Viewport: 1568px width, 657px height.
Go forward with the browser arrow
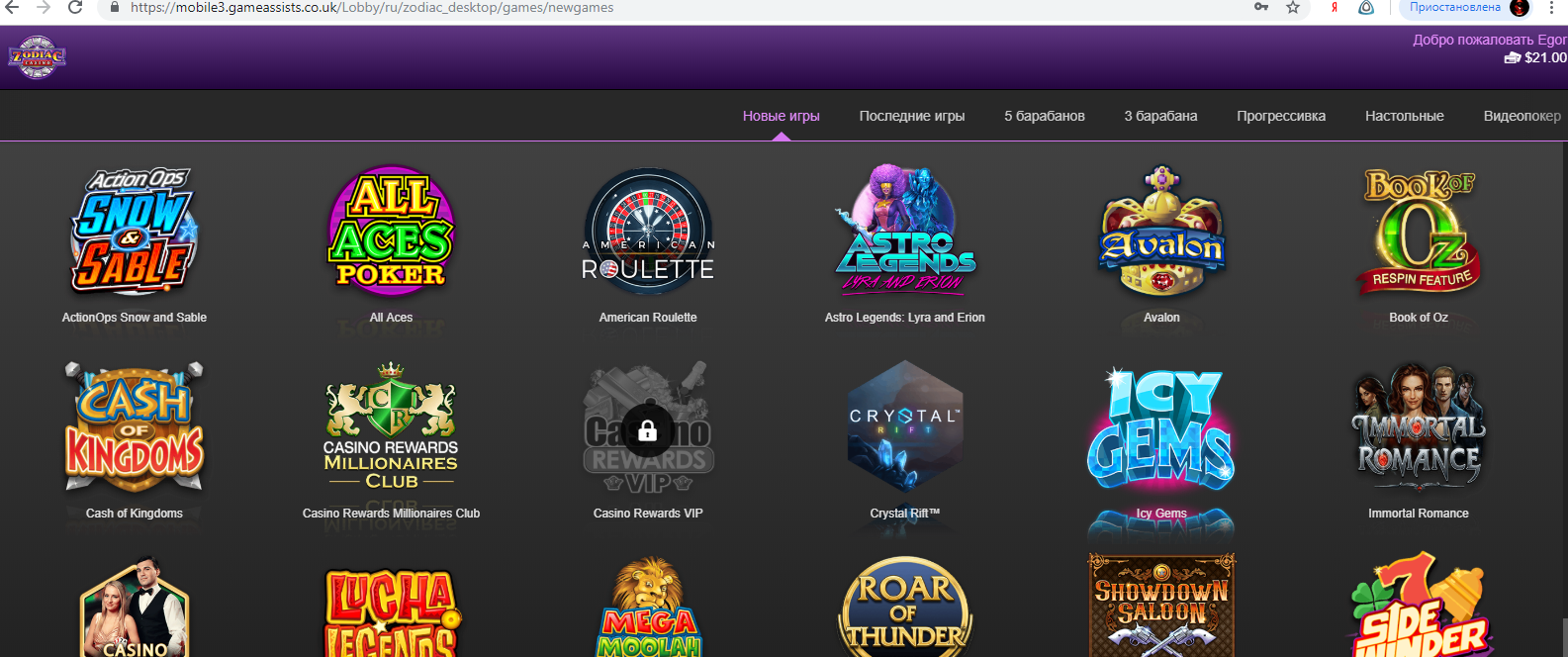44,8
